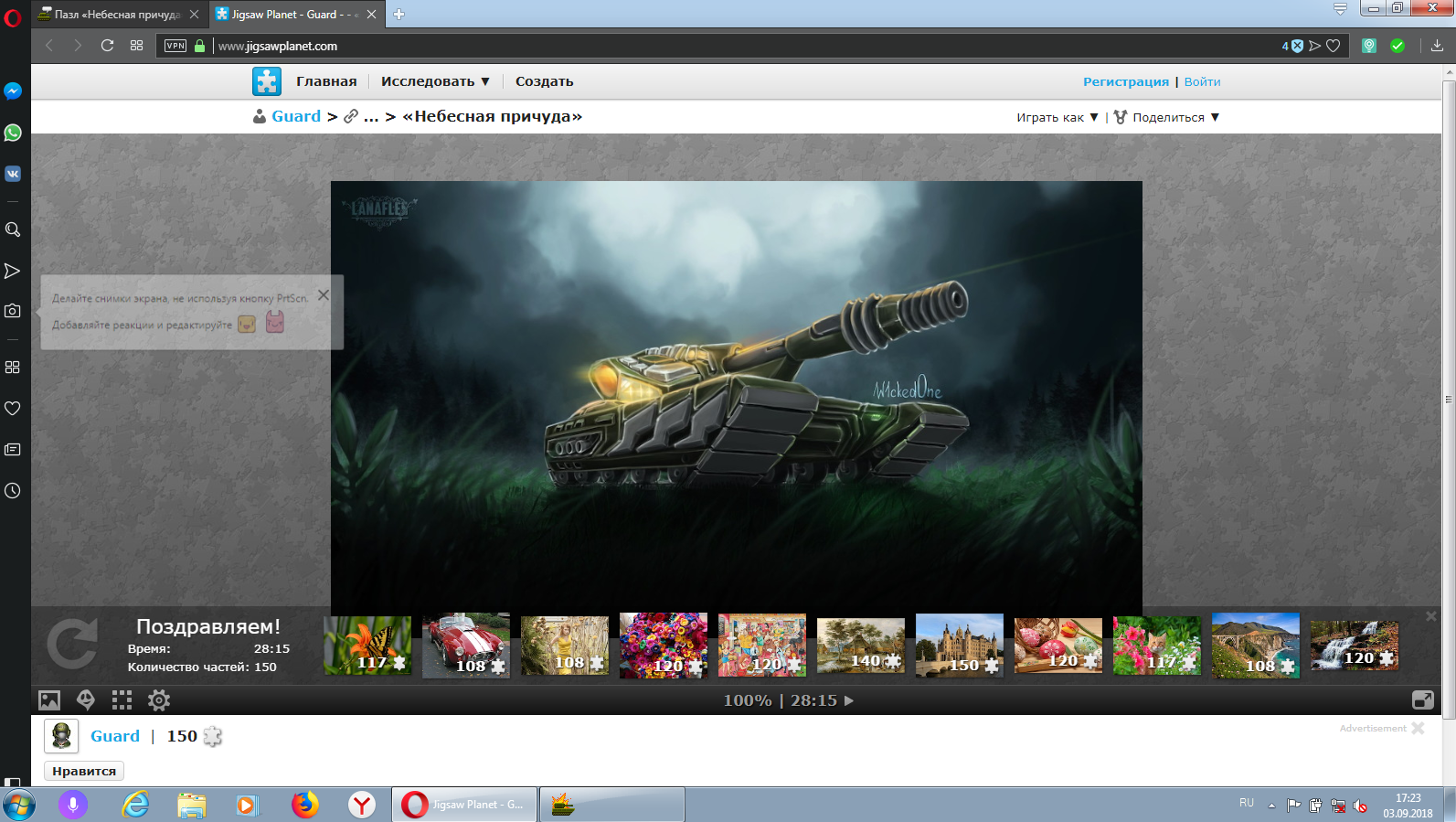Dismiss the screenshot tip popup
Image resolution: width=1456 pixels, height=822 pixels.
[x=324, y=295]
